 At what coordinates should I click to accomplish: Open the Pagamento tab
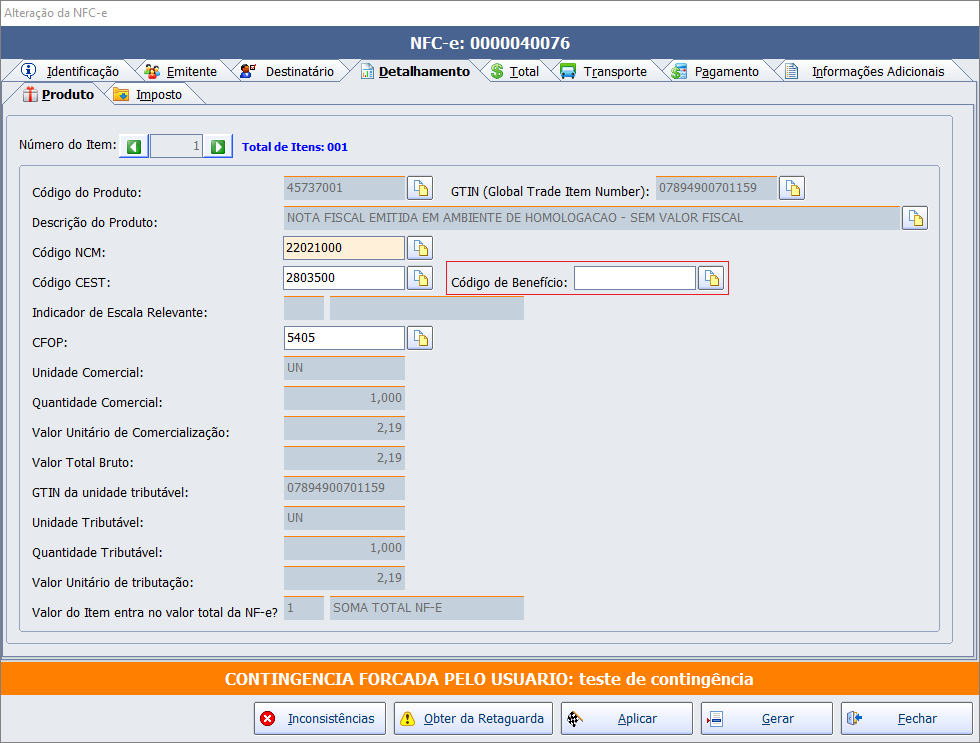tap(715, 71)
